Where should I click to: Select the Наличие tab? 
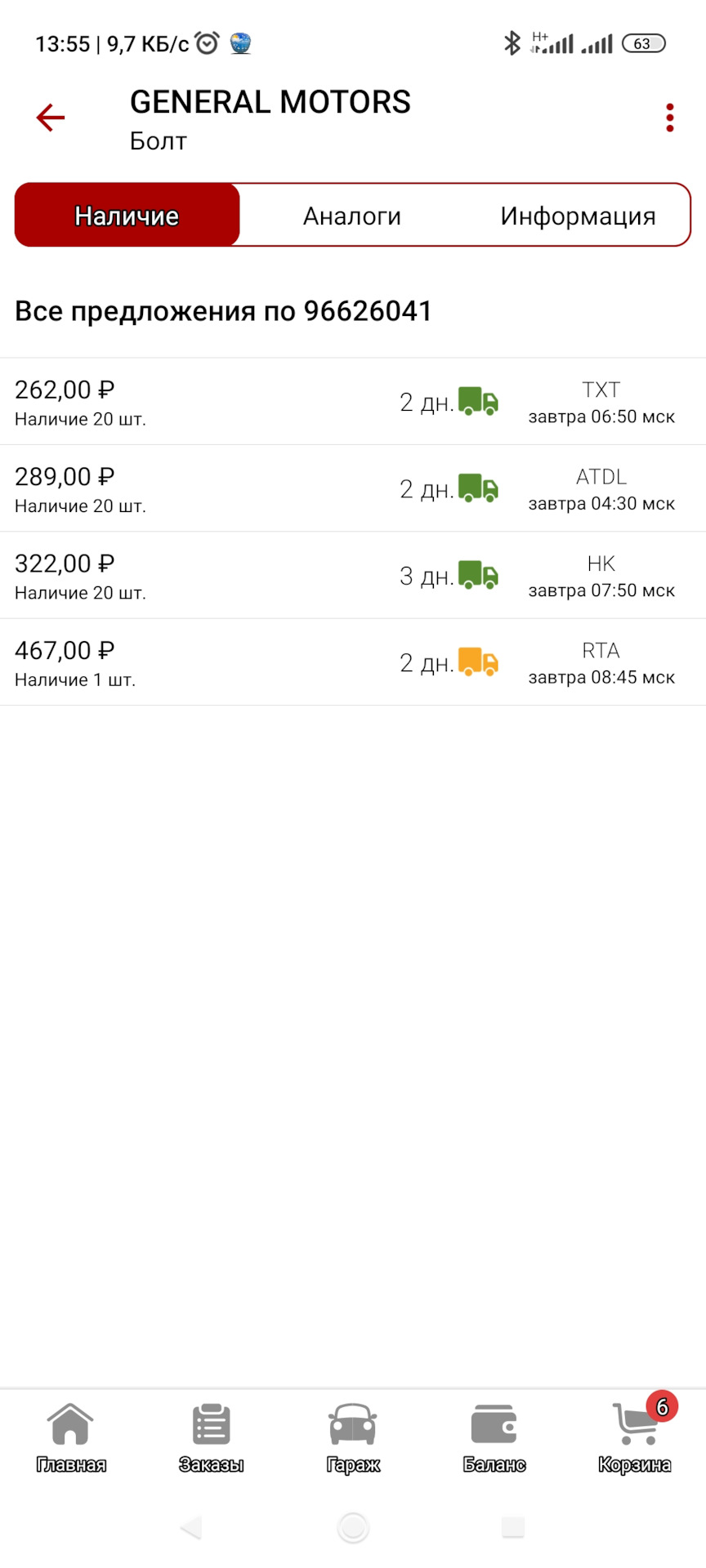pyautogui.click(x=127, y=216)
